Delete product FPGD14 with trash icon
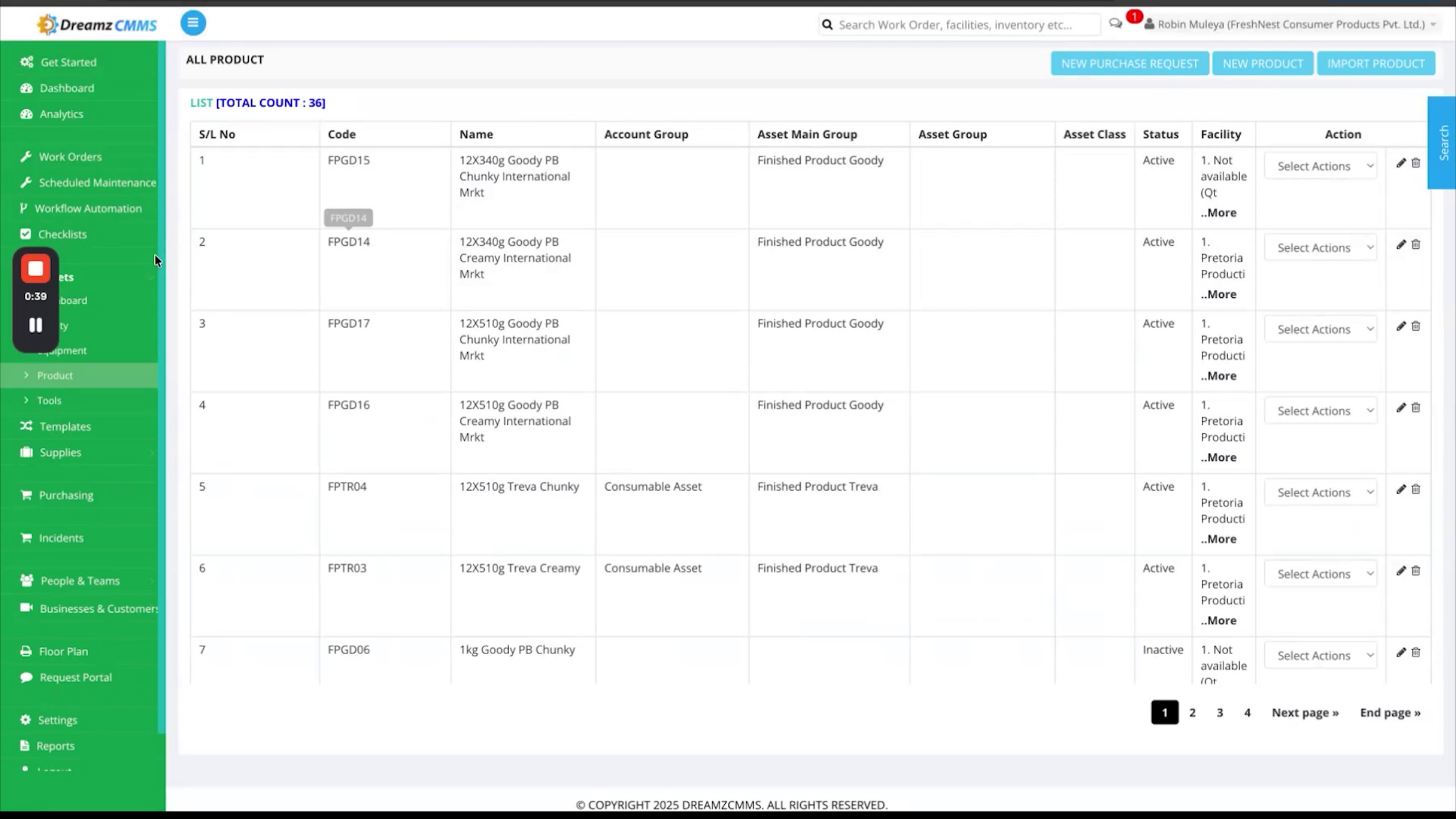Viewport: 1456px width, 819px height. 1416,244
